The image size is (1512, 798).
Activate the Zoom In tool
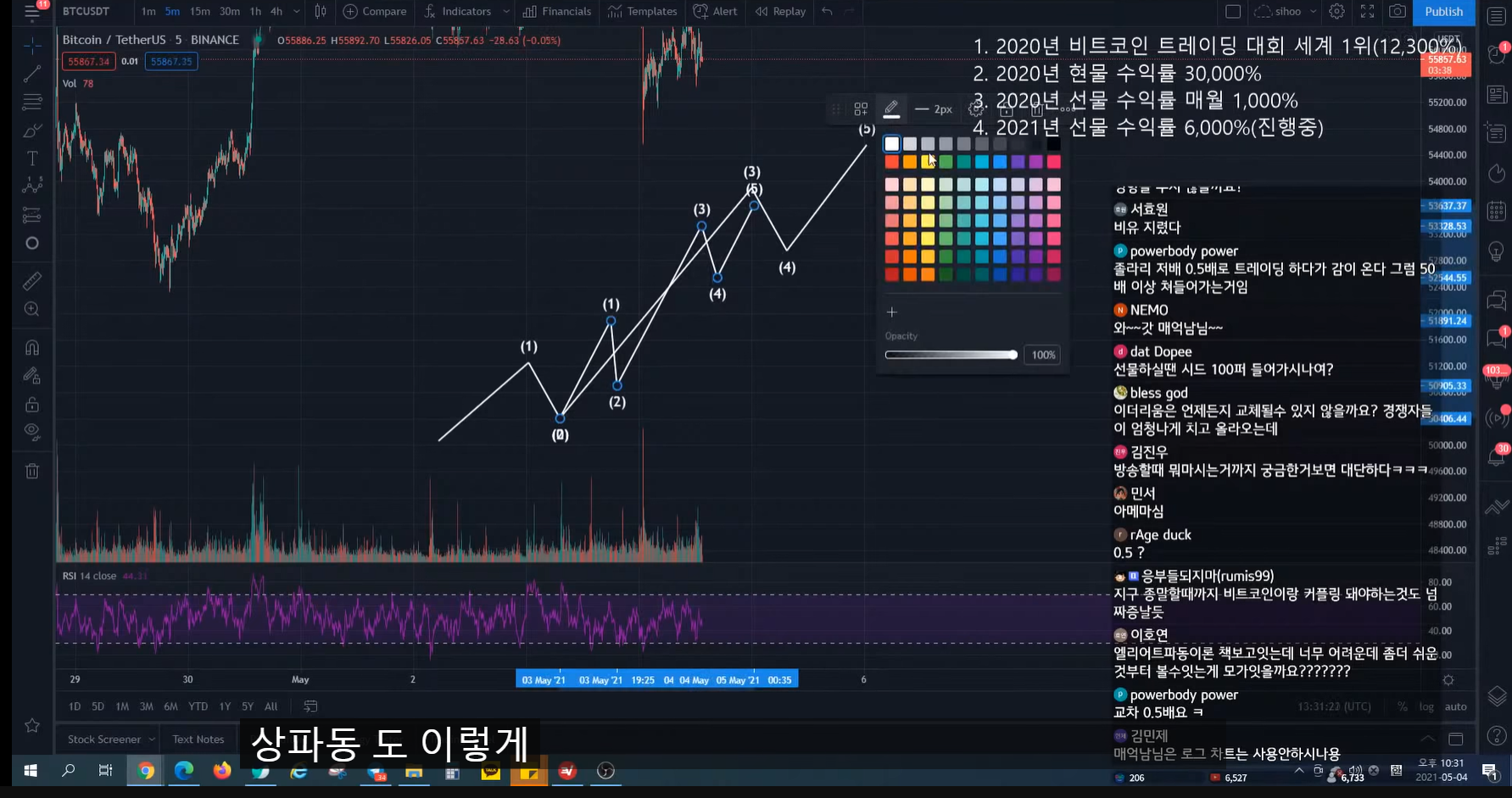point(32,310)
